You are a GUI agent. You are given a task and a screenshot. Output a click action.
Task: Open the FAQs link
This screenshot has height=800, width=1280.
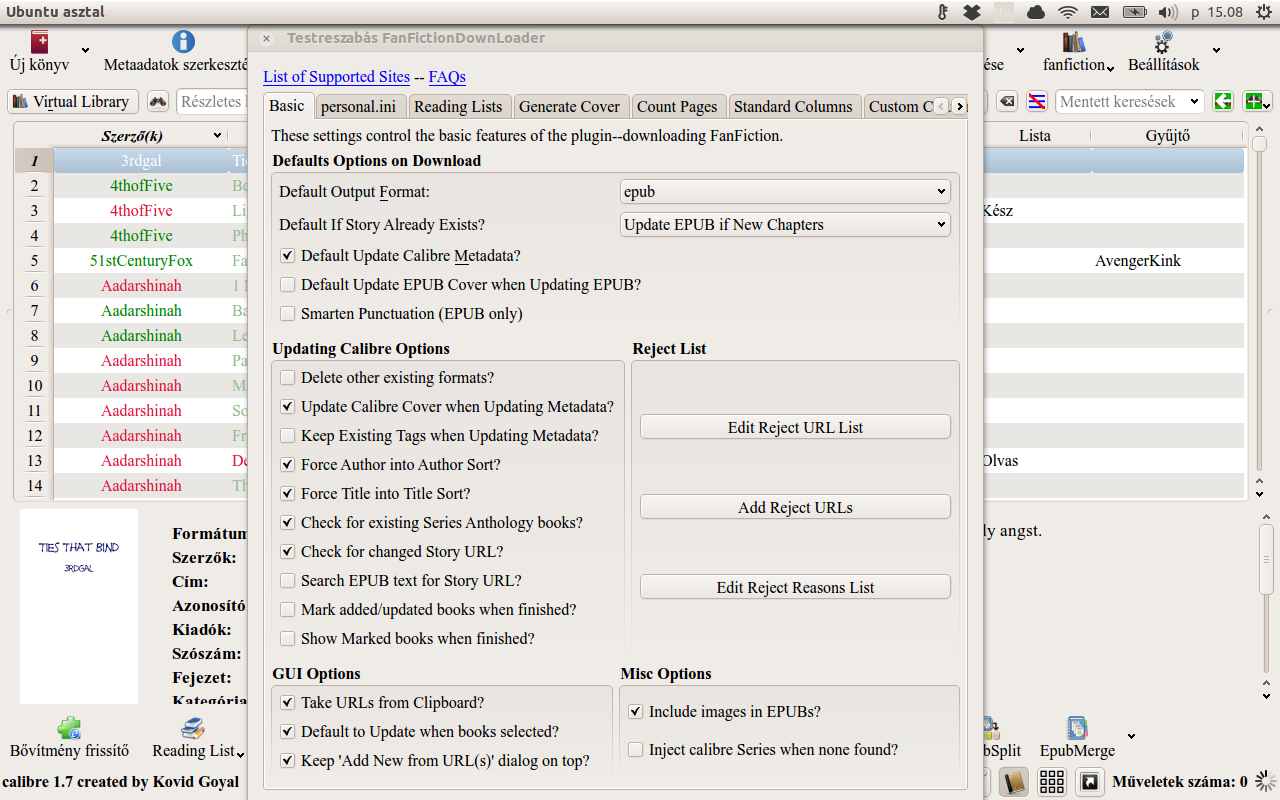(x=447, y=77)
